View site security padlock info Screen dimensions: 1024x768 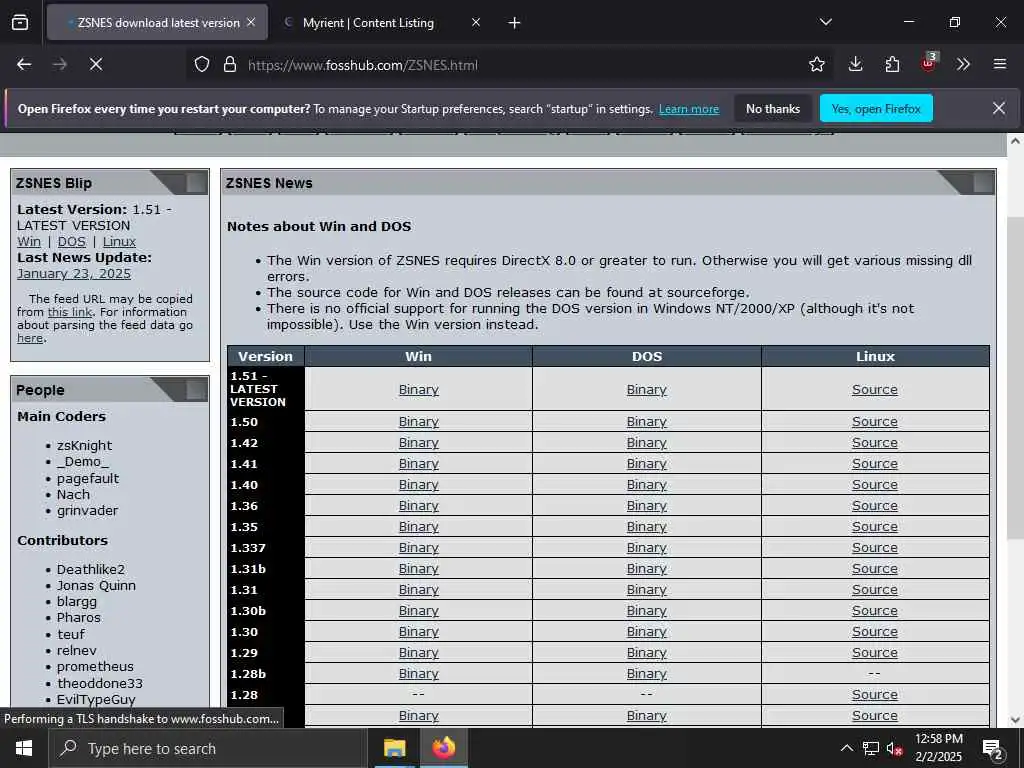[230, 65]
